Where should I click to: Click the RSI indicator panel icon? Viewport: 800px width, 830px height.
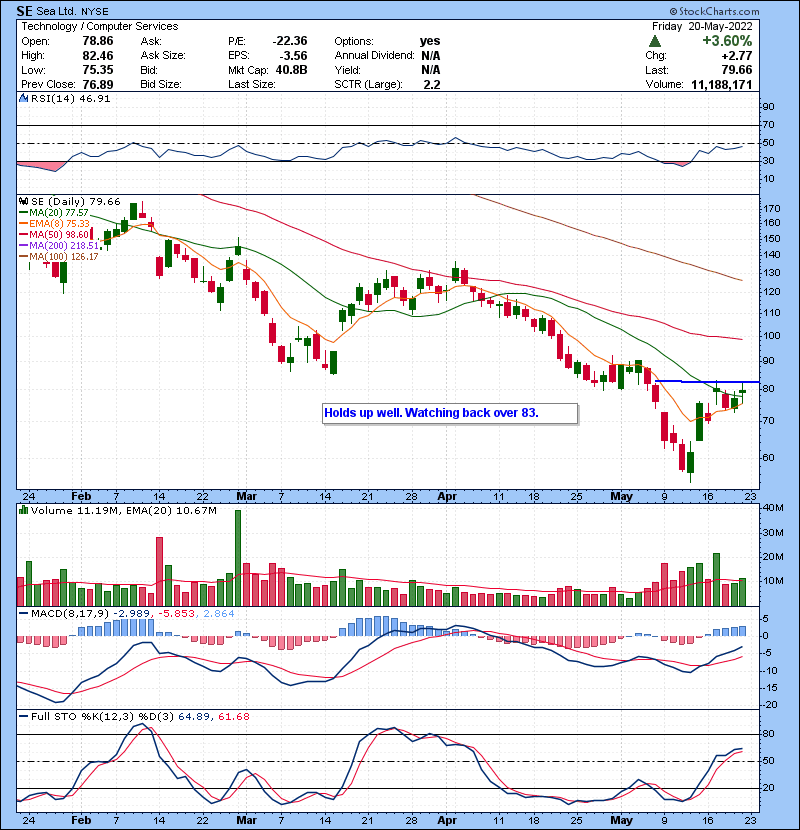[23, 98]
